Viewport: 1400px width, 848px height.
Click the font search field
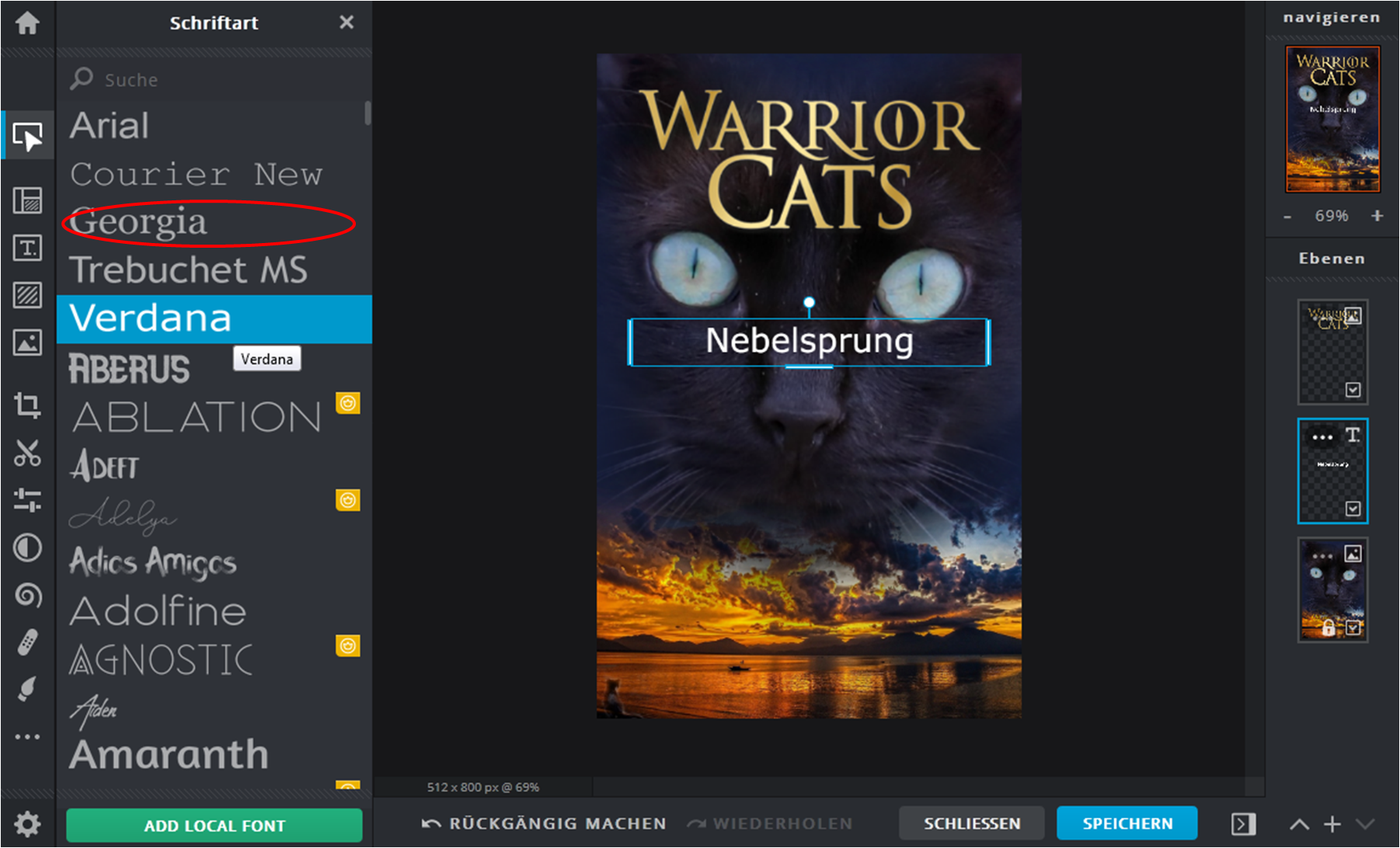pyautogui.click(x=214, y=79)
